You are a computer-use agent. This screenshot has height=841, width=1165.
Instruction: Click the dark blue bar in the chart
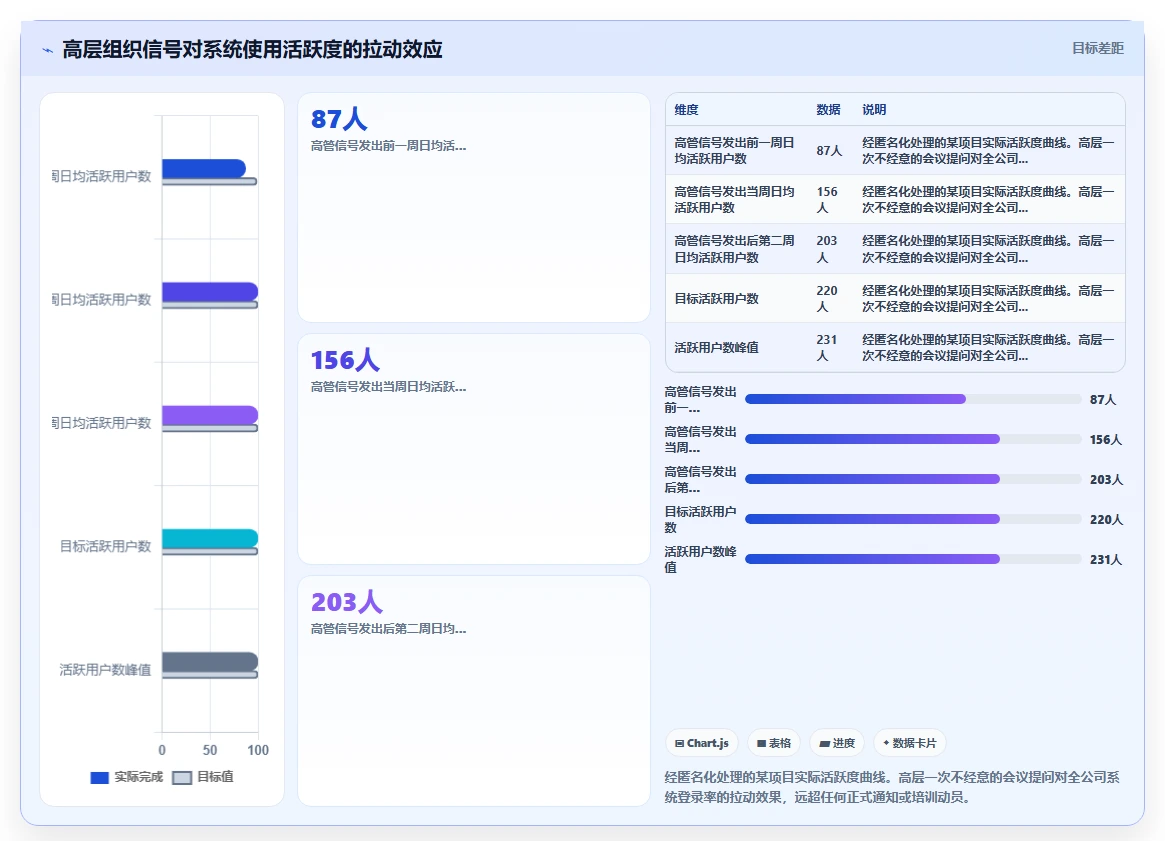[204, 169]
